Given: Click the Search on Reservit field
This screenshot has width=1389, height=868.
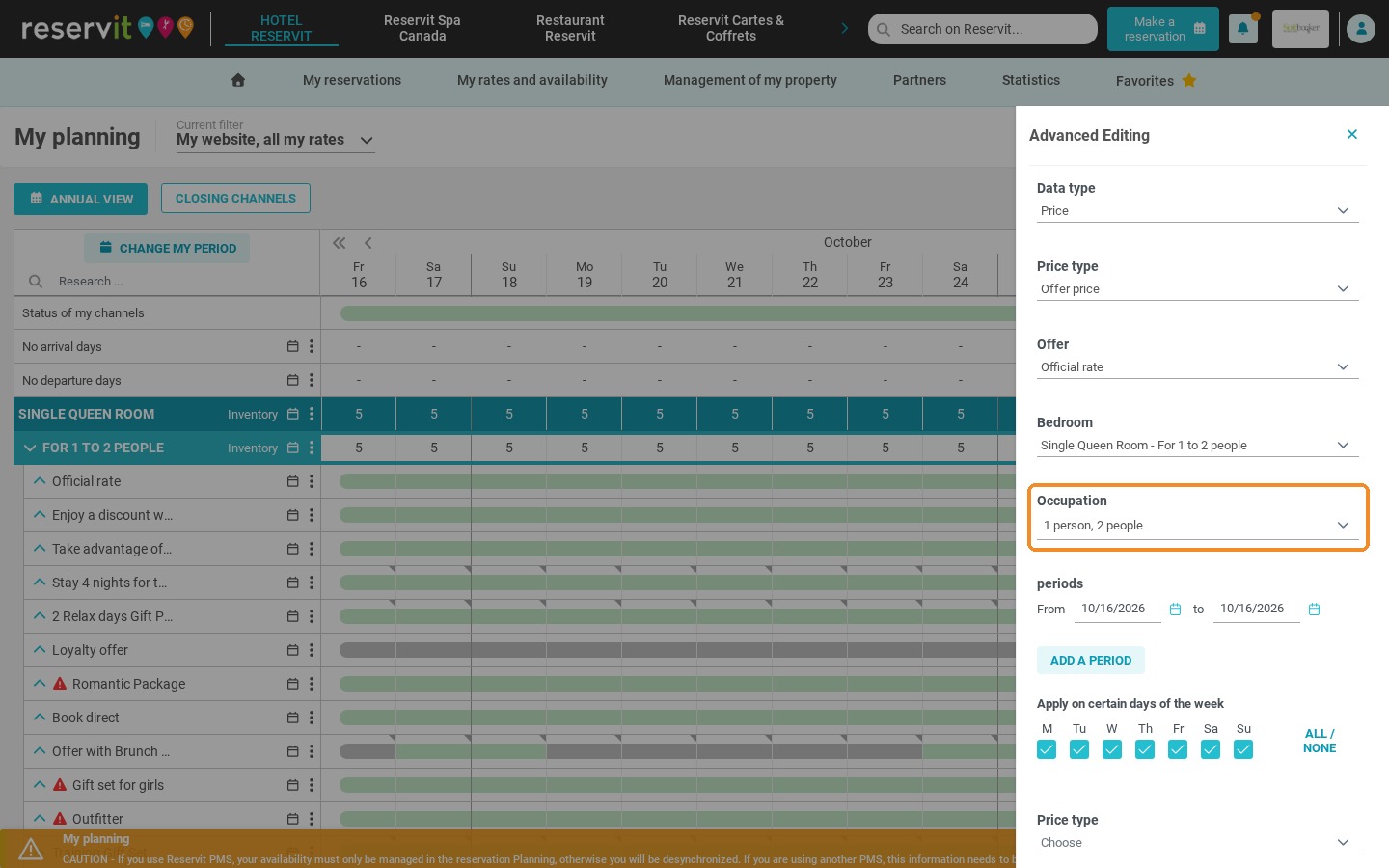Looking at the screenshot, I should pos(983,29).
